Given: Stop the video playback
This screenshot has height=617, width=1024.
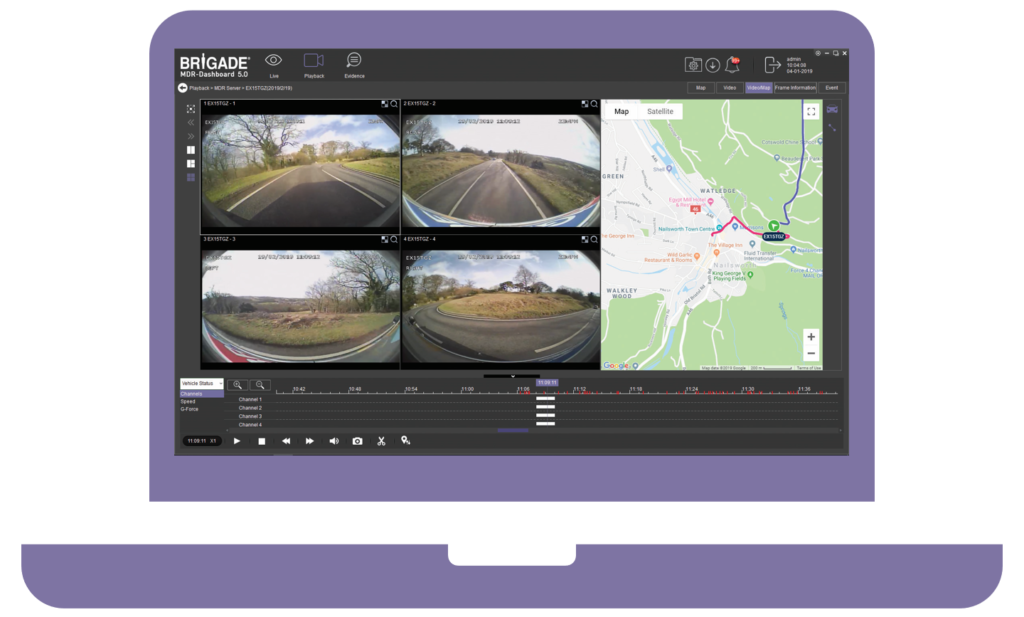Looking at the screenshot, I should [262, 441].
